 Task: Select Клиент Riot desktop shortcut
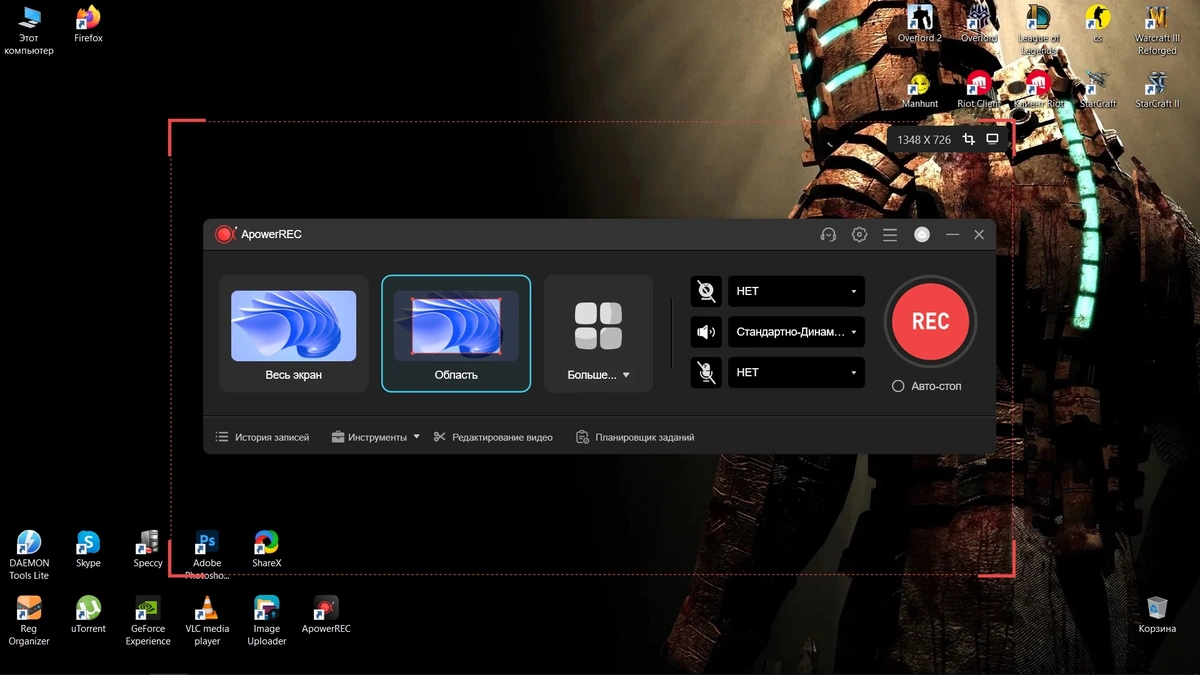point(1039,90)
